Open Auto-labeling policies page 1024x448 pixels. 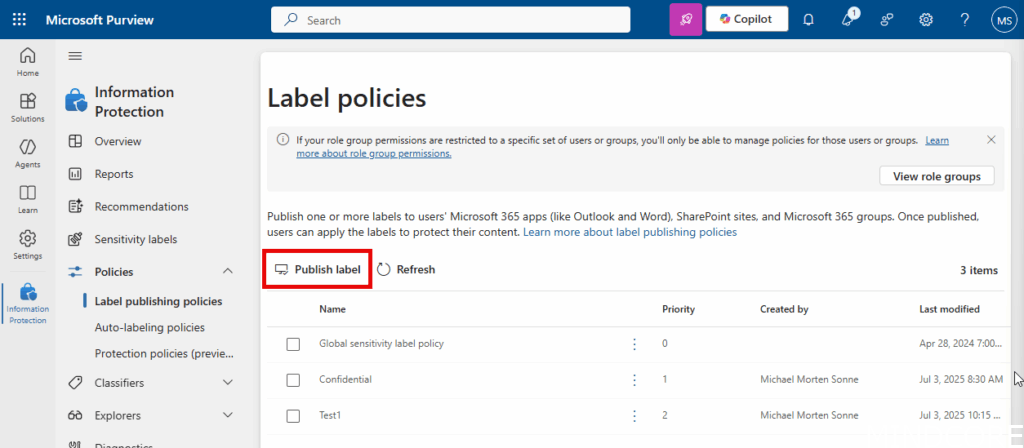(x=149, y=327)
